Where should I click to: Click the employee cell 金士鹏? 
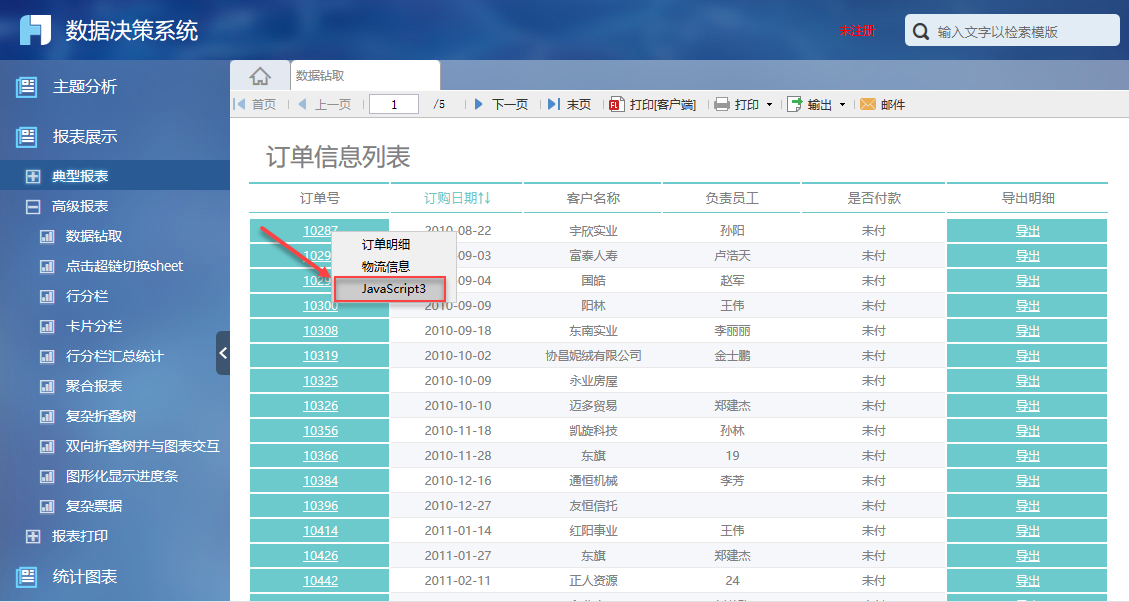tap(732, 356)
